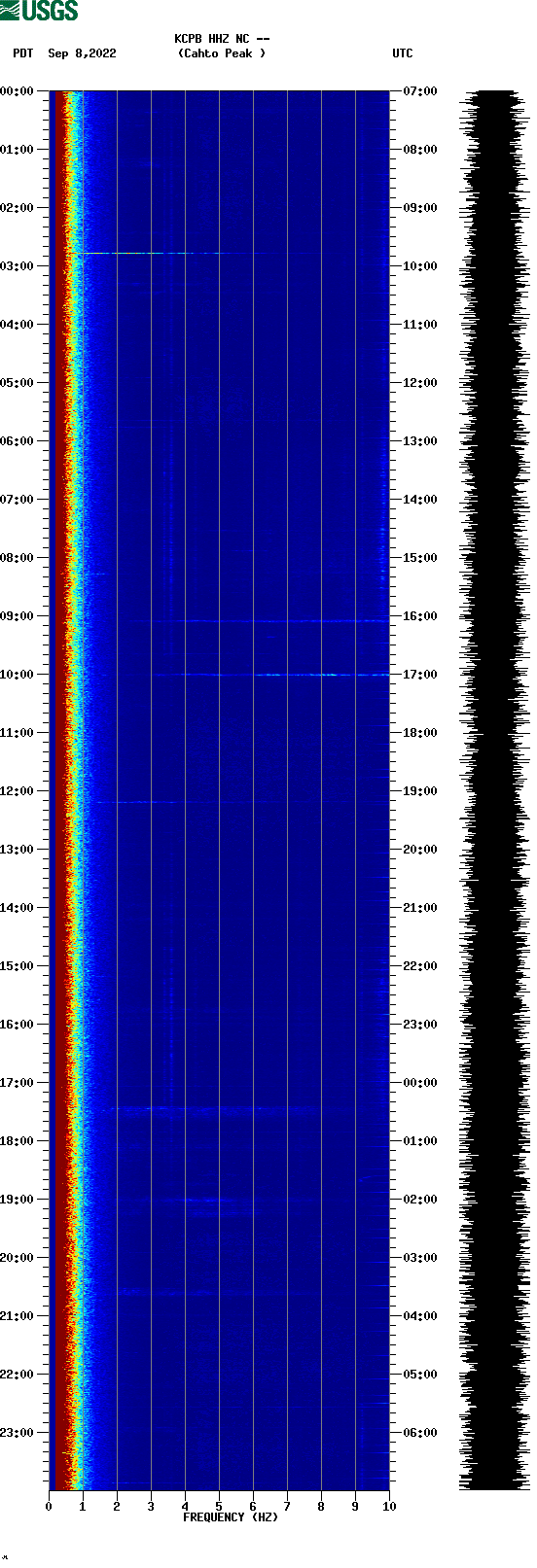Image resolution: width=537 pixels, height=1568 pixels.
Task: Click the seismogram waveform trace on the right
Action: tap(495, 790)
